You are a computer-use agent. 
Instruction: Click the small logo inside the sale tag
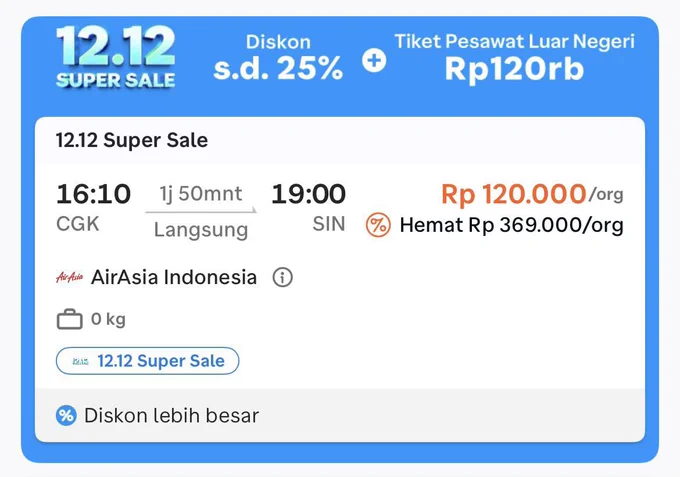click(80, 361)
